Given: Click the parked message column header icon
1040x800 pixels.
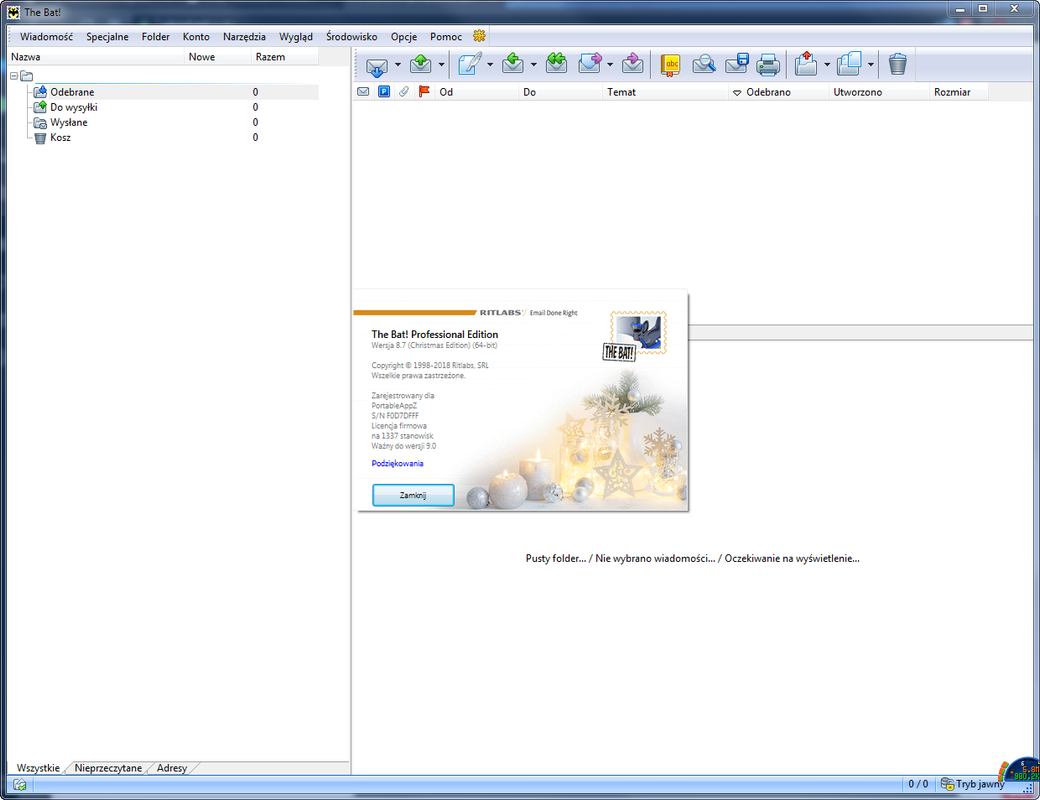Looking at the screenshot, I should coord(384,92).
